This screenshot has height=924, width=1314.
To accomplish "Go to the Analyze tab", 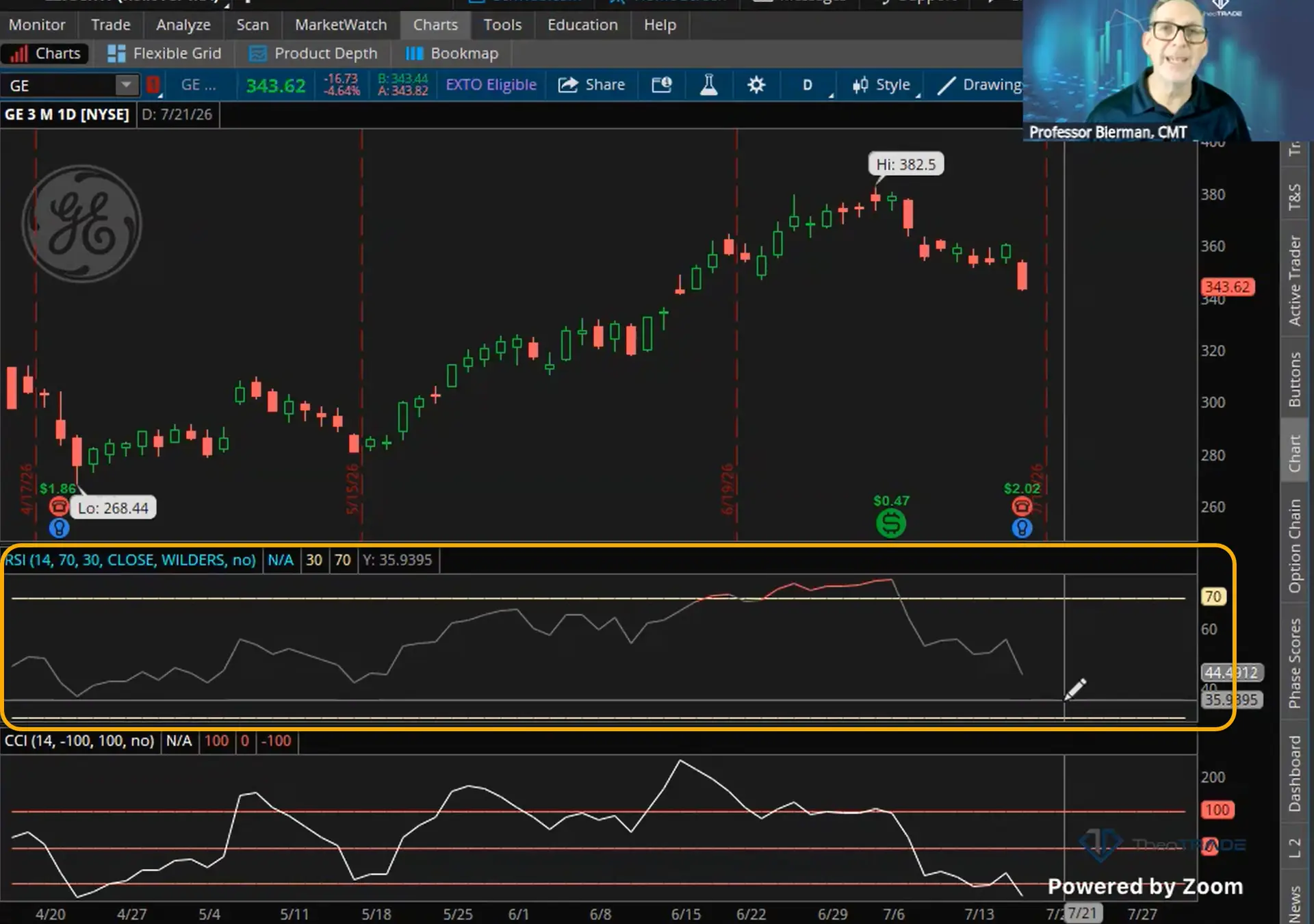I will click(183, 25).
